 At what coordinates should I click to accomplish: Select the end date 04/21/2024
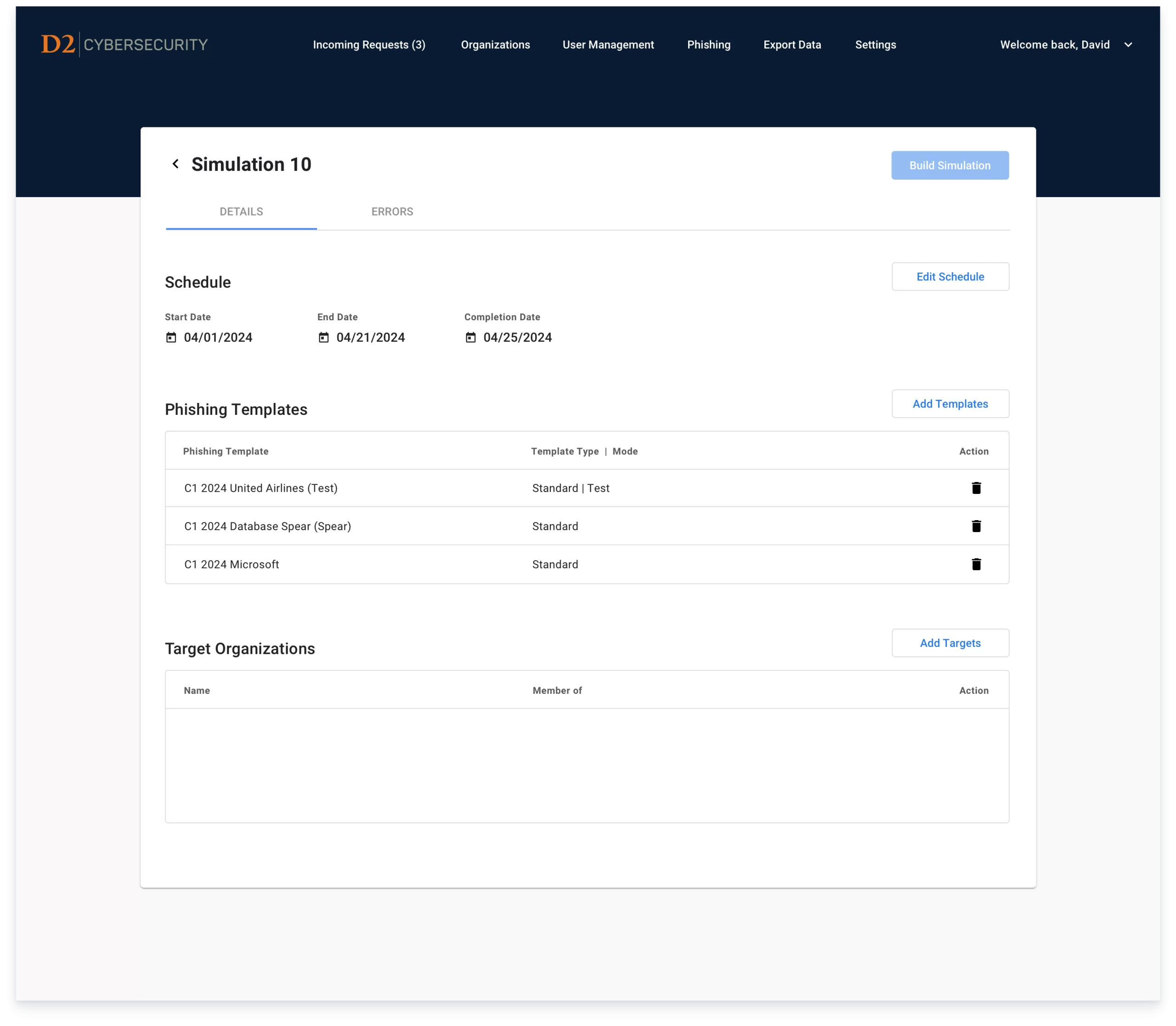(370, 337)
